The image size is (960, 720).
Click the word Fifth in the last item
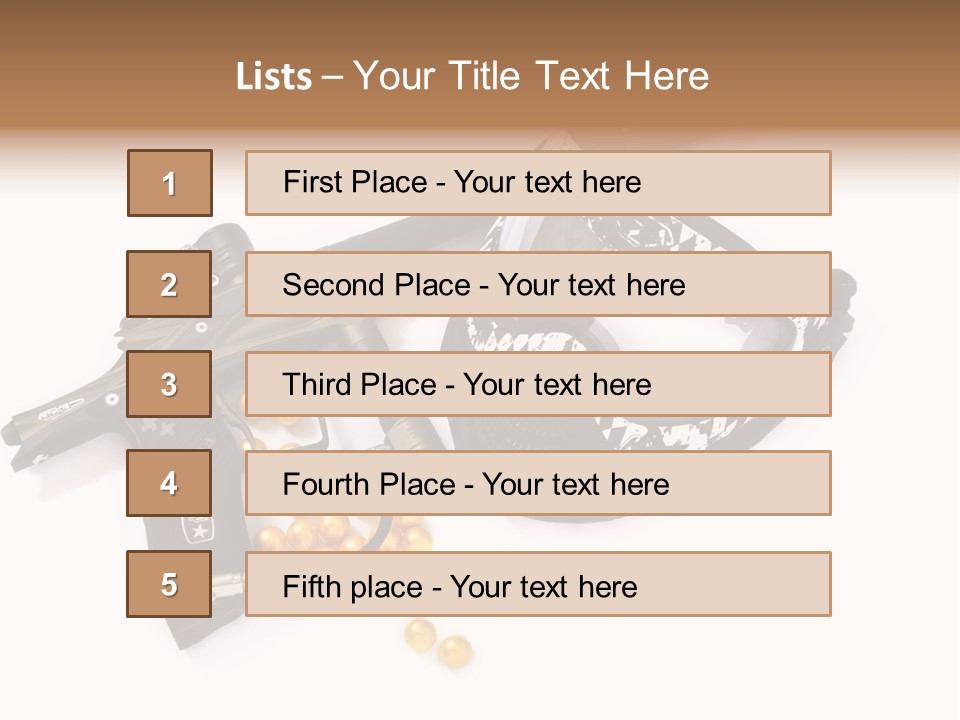313,586
